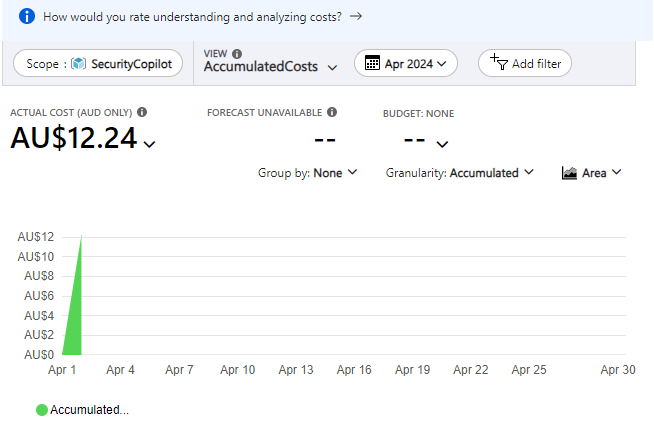Click info icon next to Forecast Unavailable
Image resolution: width=654 pixels, height=438 pixels.
click(x=332, y=113)
